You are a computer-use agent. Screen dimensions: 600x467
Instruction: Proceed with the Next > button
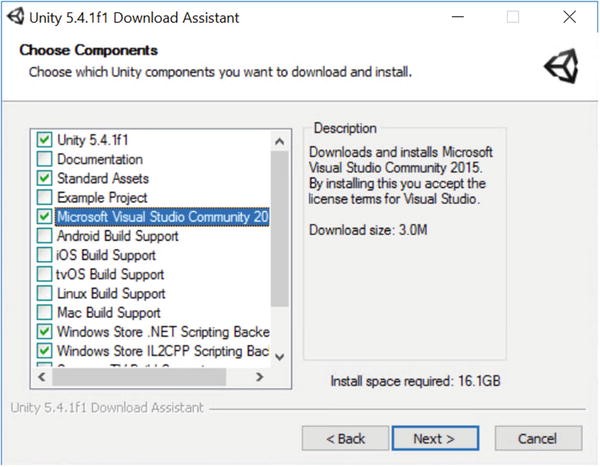click(x=435, y=438)
